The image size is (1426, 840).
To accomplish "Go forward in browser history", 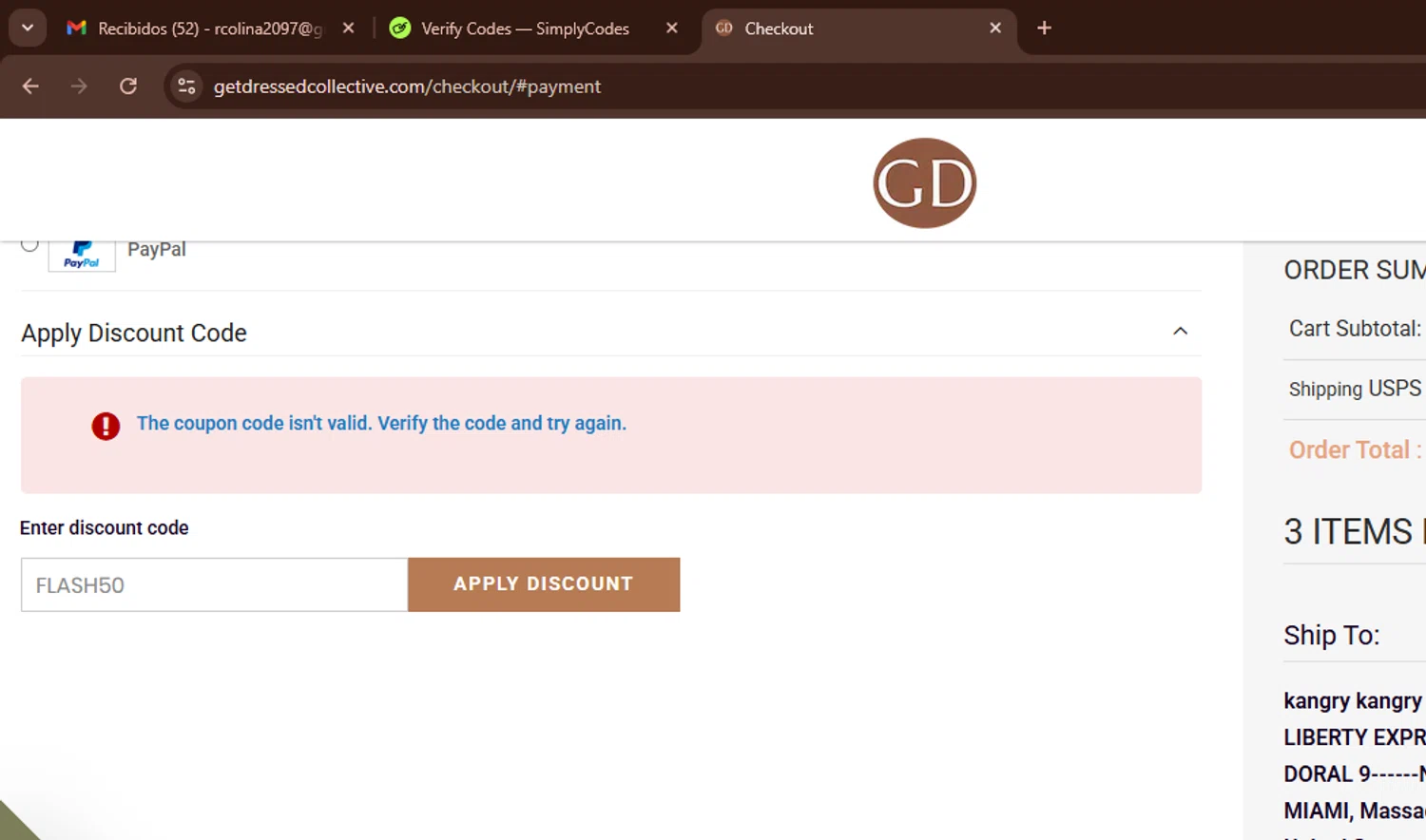I will pyautogui.click(x=79, y=86).
